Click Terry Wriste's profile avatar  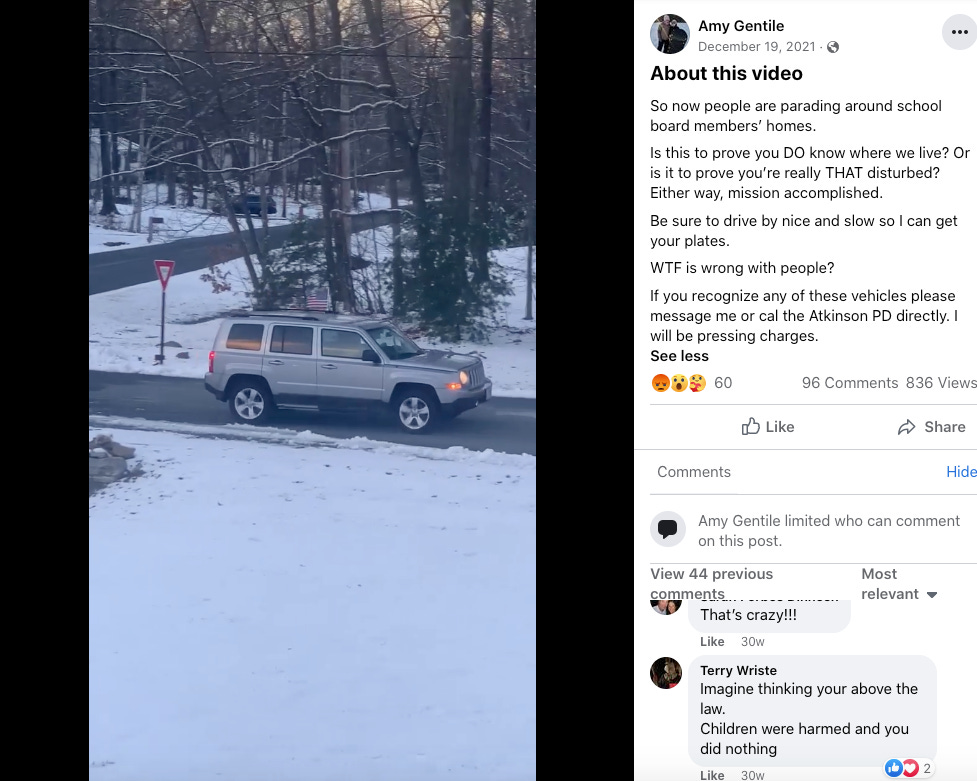[666, 673]
